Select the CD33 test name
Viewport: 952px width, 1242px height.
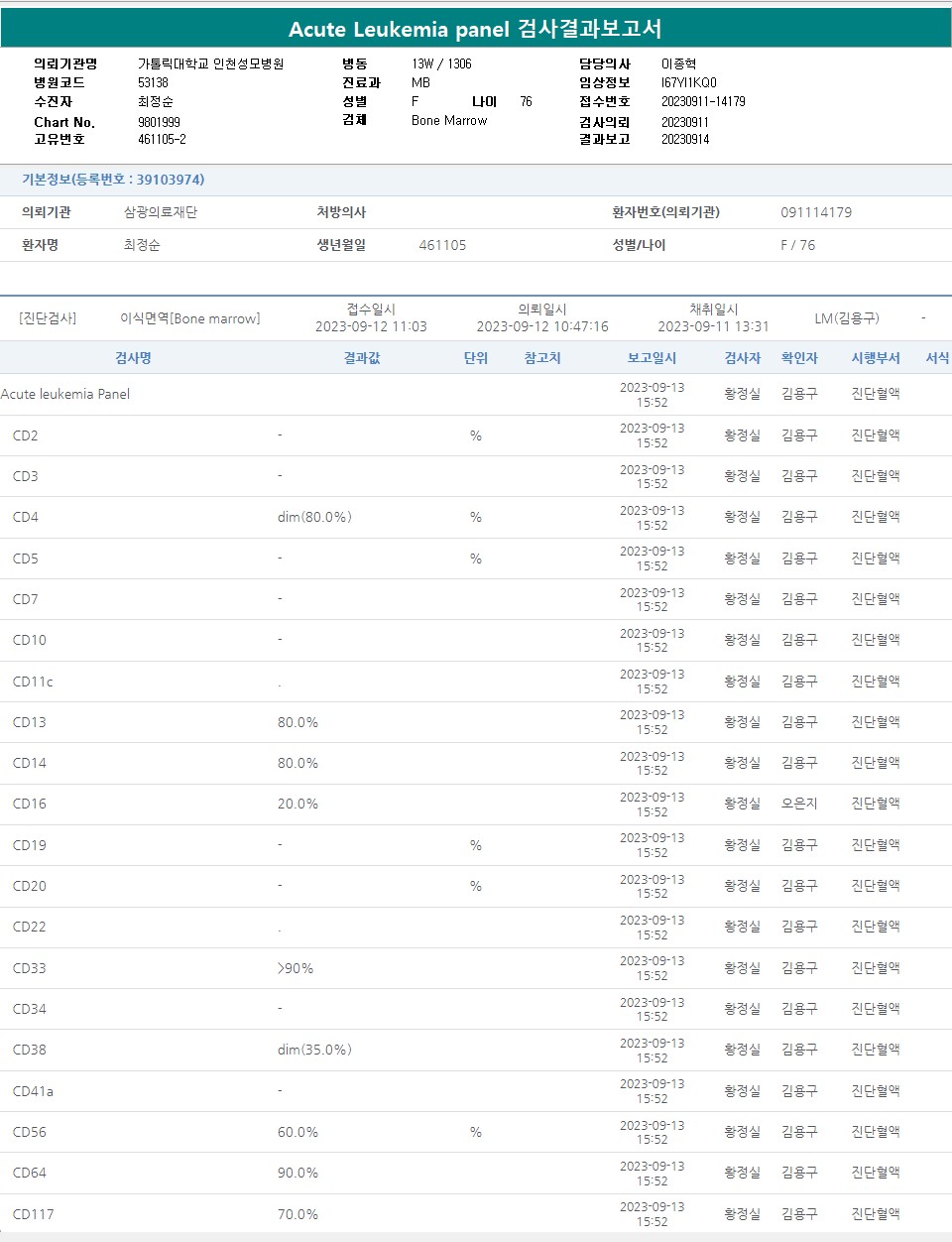(30, 968)
